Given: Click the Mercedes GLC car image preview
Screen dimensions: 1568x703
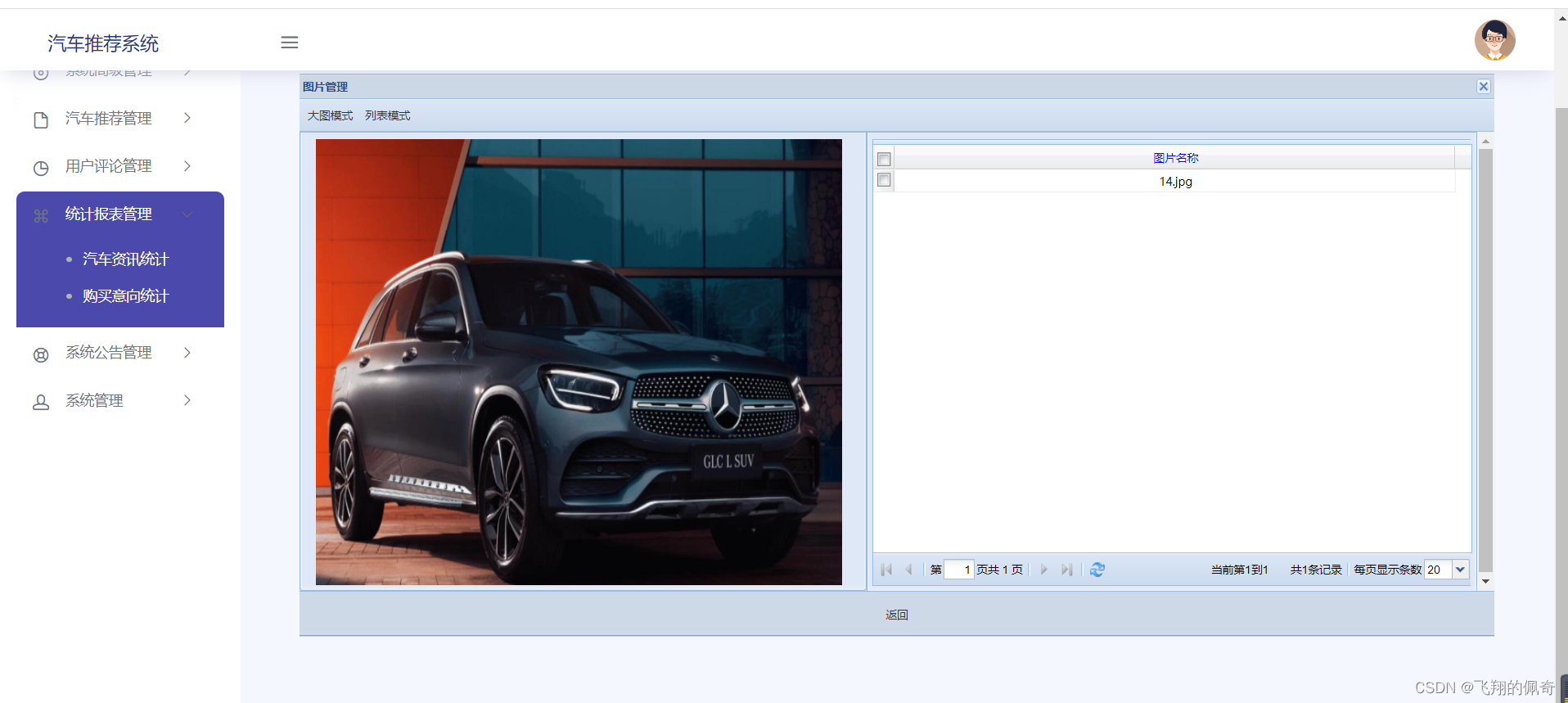Looking at the screenshot, I should tap(579, 362).
